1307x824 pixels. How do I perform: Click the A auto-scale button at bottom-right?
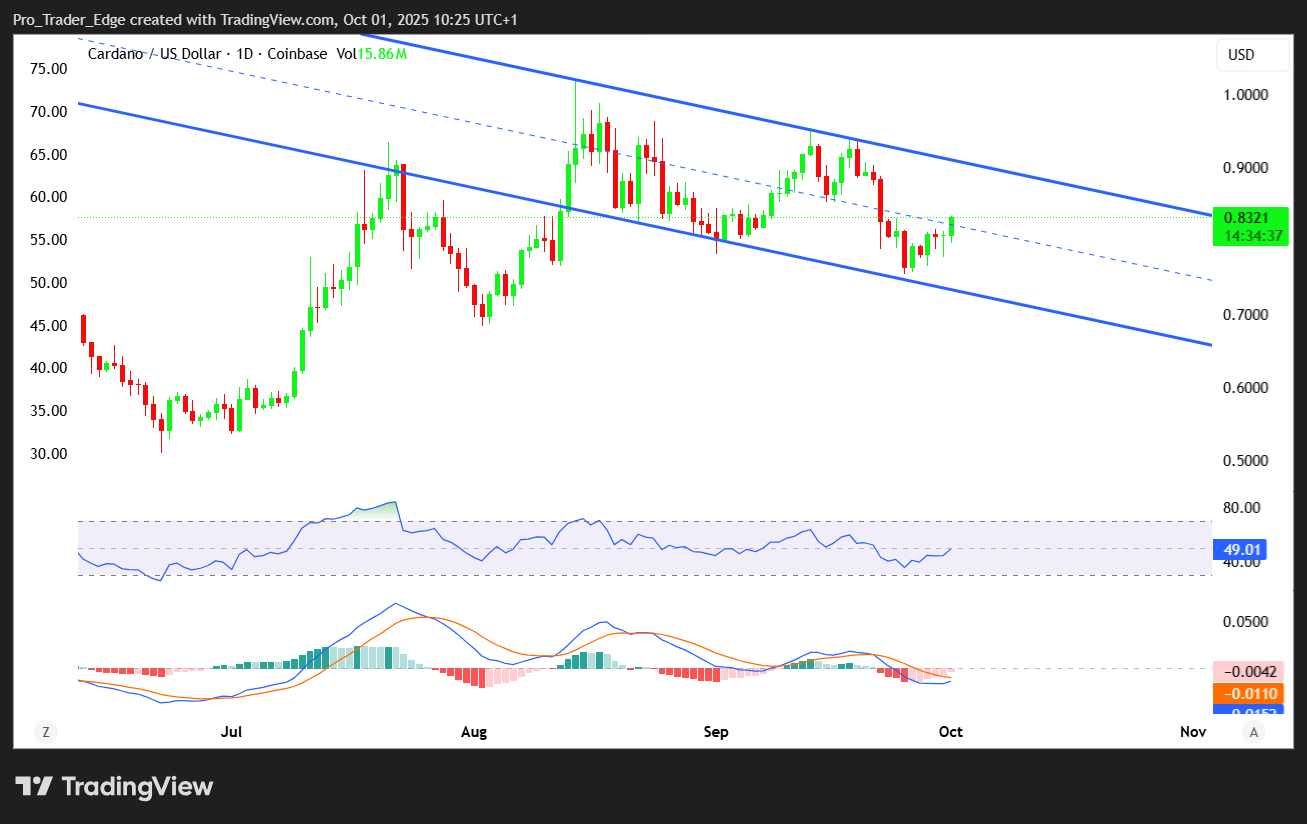[x=1253, y=732]
